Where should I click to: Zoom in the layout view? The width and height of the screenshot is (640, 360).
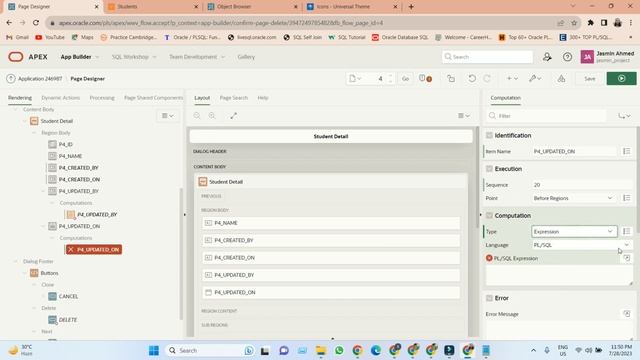coord(212,116)
